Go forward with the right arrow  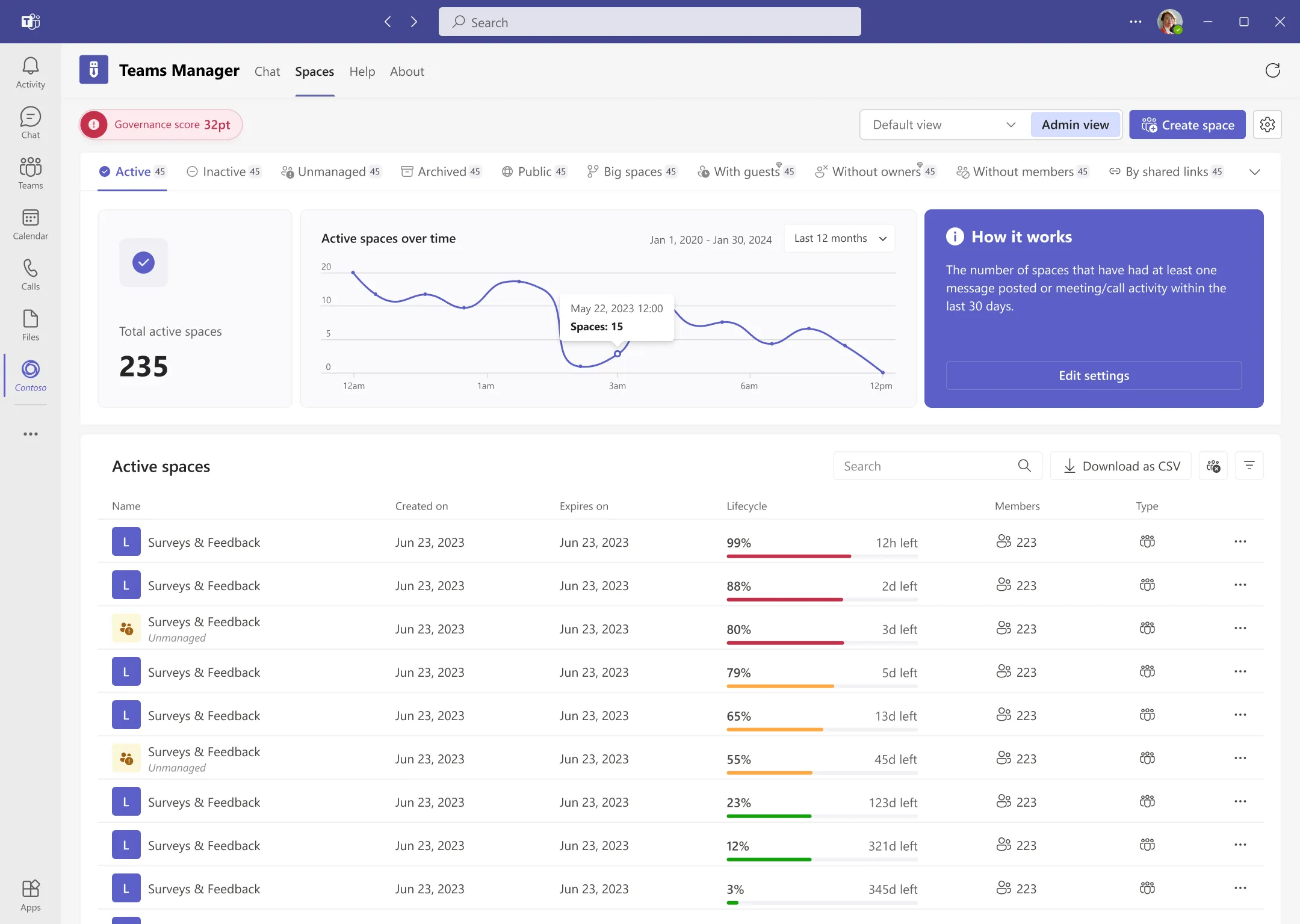414,22
